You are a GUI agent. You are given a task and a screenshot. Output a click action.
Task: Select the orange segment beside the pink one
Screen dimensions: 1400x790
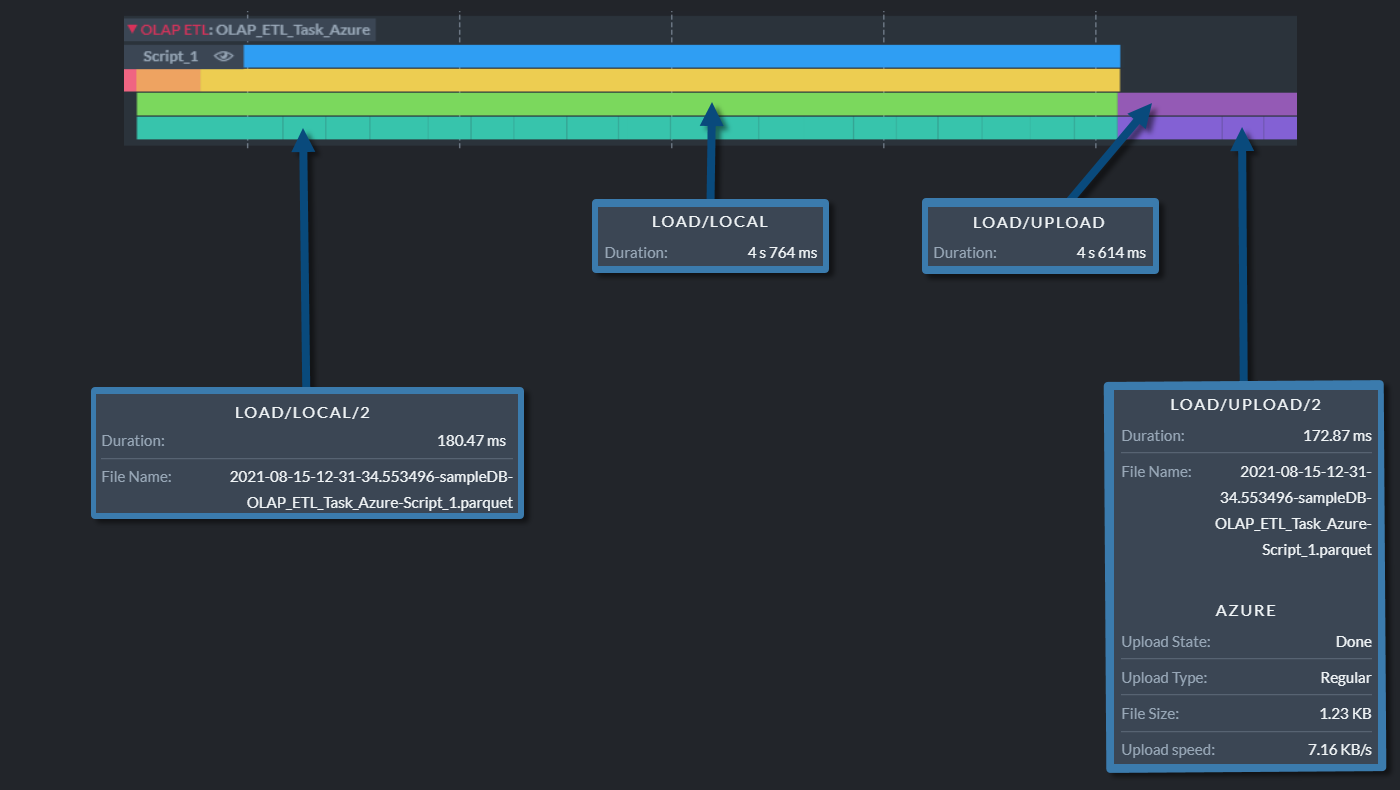click(x=168, y=80)
